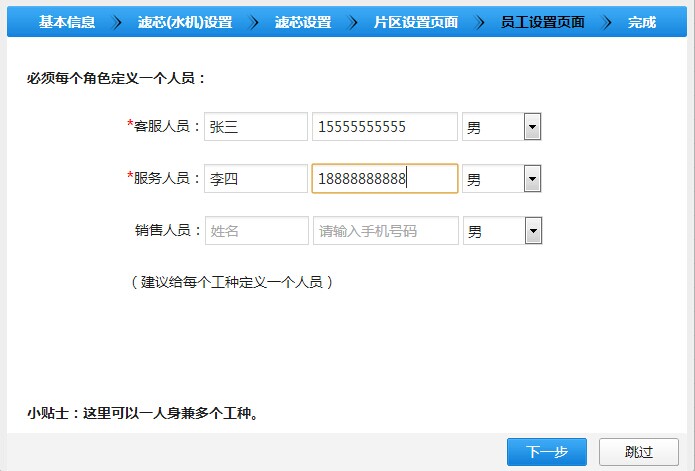Expand the 服务人员 gender dropdown
This screenshot has height=471, width=695.
click(x=501, y=179)
